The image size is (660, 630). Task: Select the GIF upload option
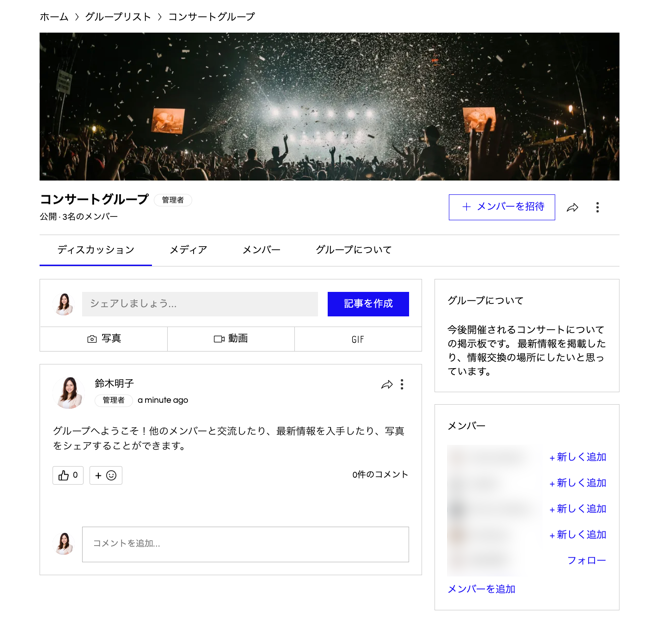(357, 339)
